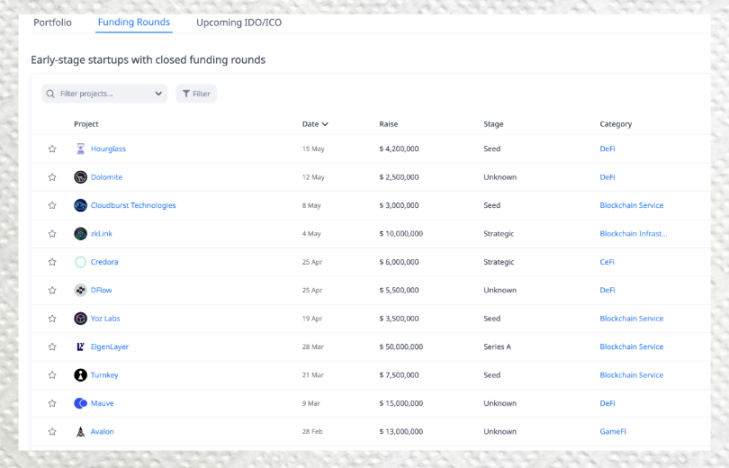This screenshot has height=468, width=729.
Task: Focus the Filter projects search field
Action: tap(105, 94)
